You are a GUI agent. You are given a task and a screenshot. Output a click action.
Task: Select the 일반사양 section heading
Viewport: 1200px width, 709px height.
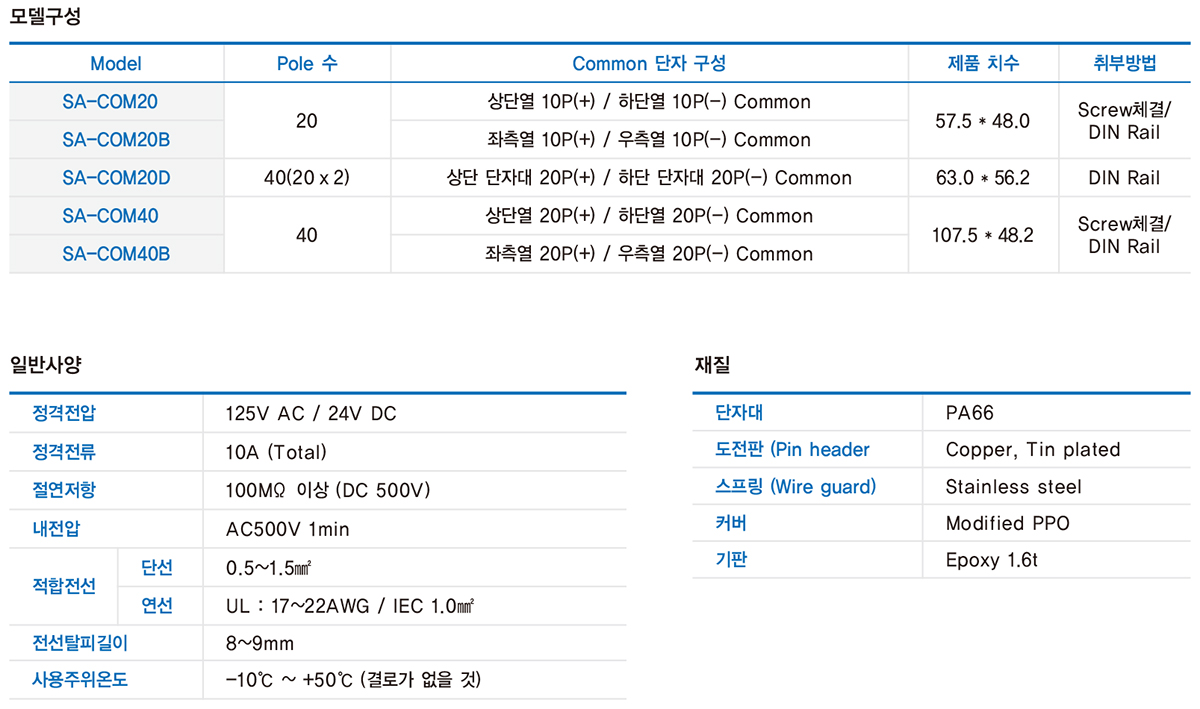(x=45, y=364)
